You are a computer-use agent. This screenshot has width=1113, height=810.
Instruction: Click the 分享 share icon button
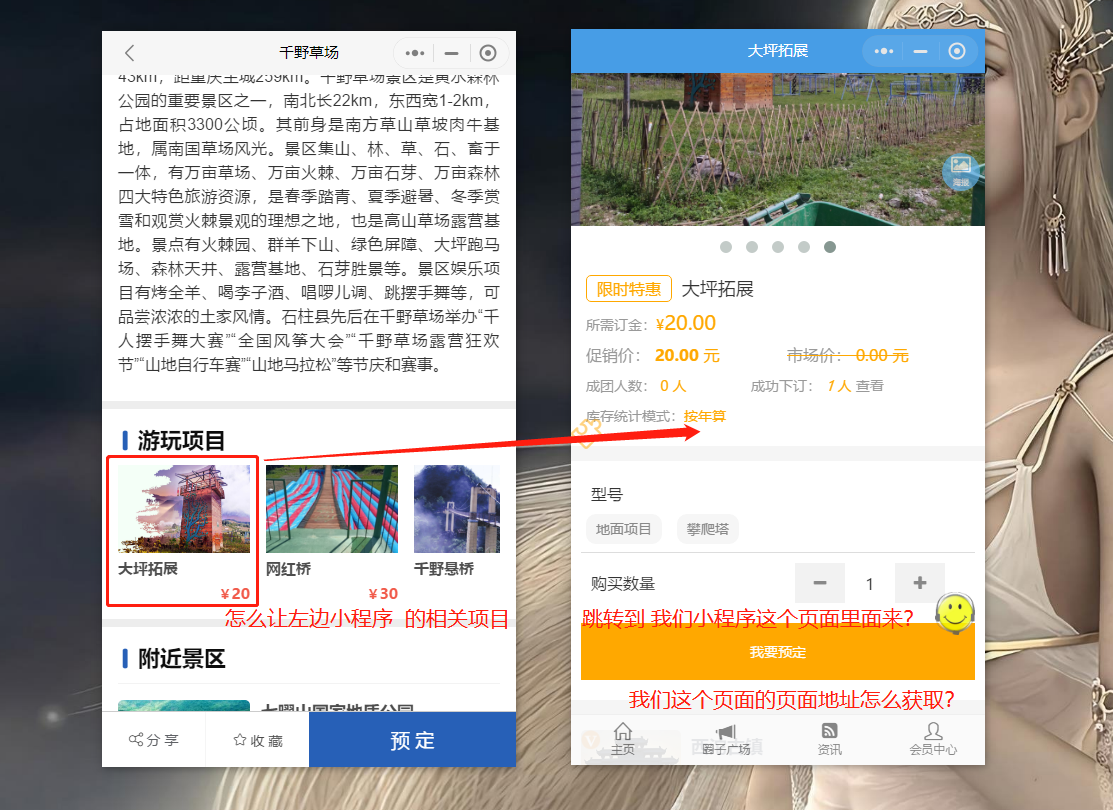point(154,740)
